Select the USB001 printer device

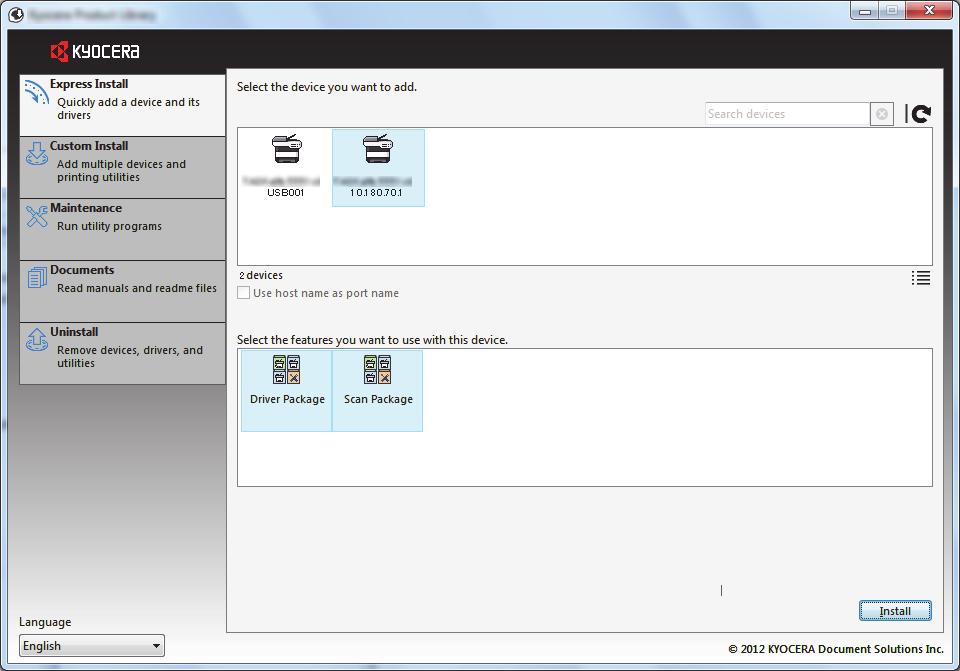tap(286, 167)
